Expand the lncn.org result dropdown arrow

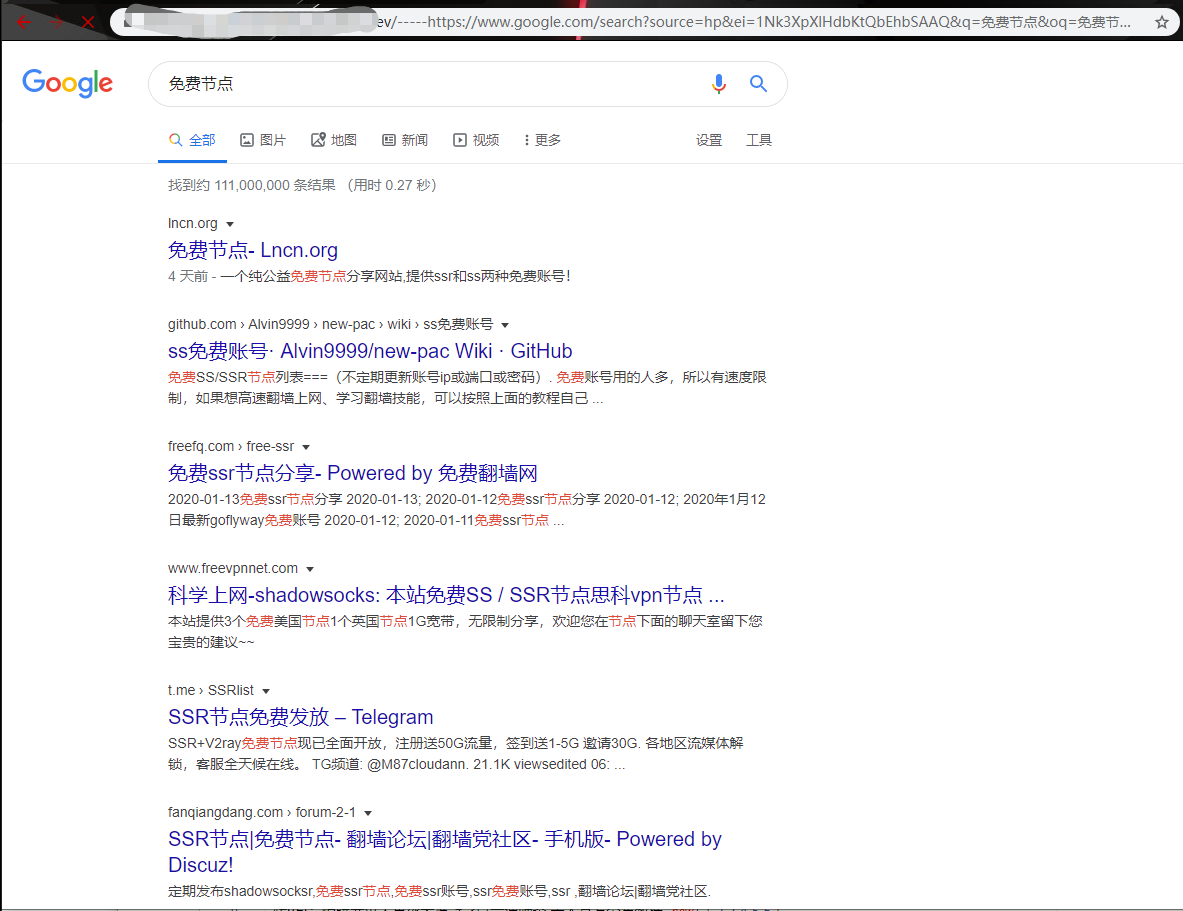pyautogui.click(x=230, y=224)
